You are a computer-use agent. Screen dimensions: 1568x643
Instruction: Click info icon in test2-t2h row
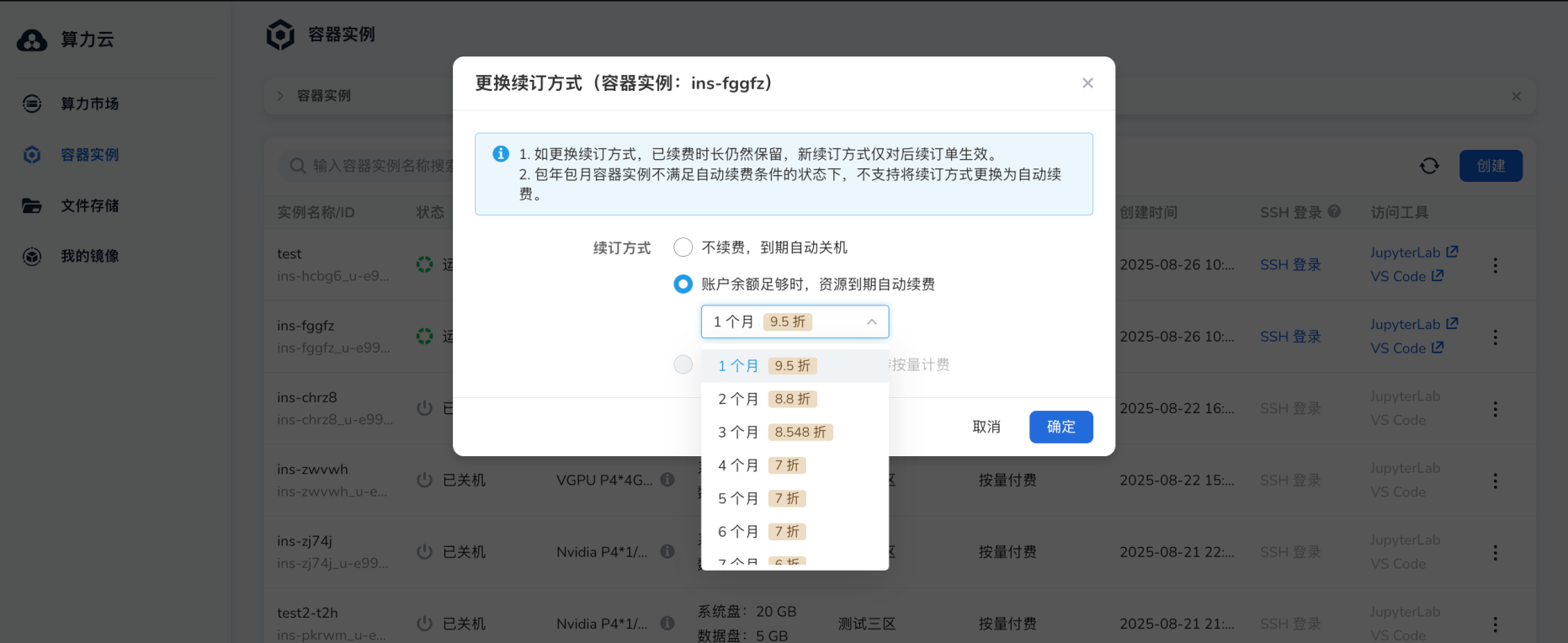(x=667, y=624)
